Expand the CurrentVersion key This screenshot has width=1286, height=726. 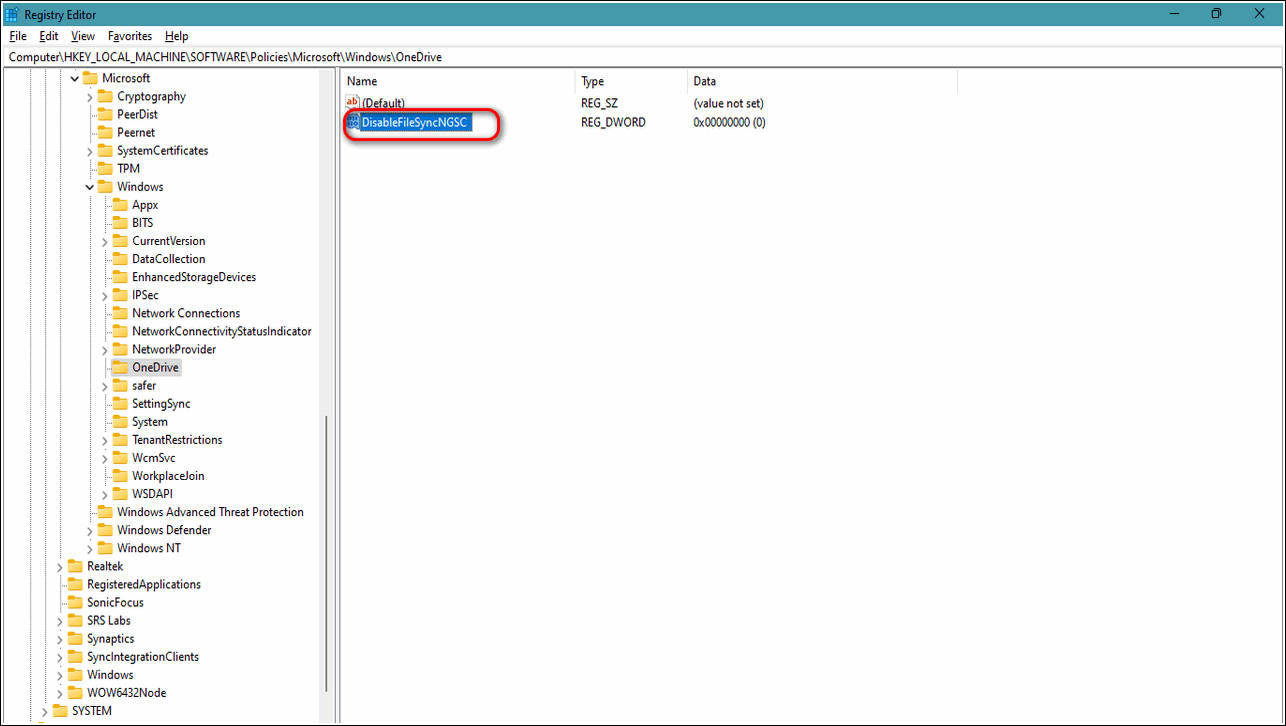point(105,241)
